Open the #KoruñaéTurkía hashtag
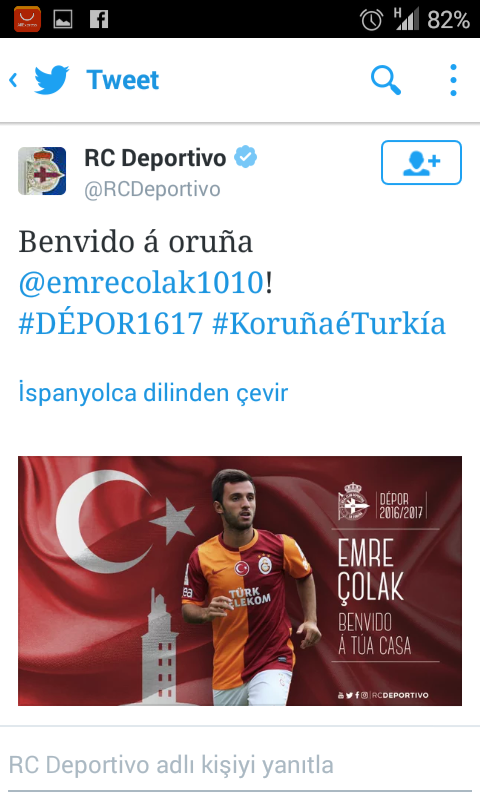Viewport: 480px width, 800px height. click(x=329, y=323)
